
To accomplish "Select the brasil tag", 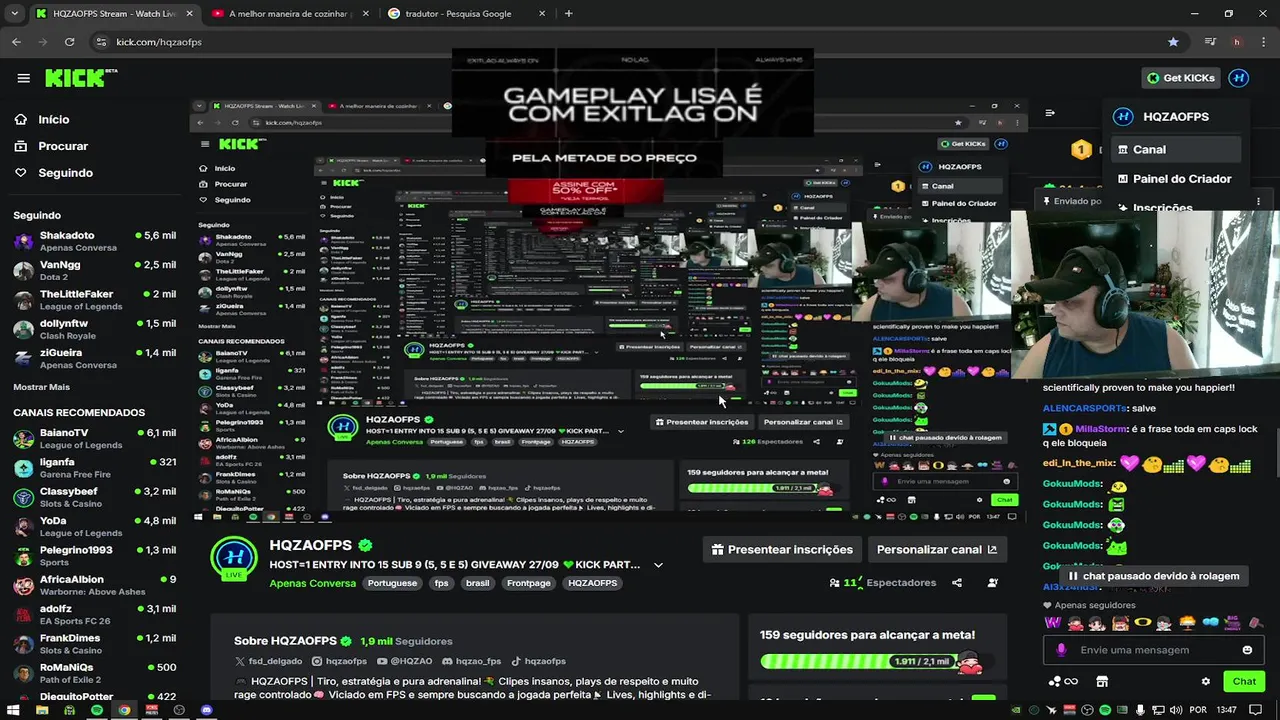I will [x=478, y=583].
